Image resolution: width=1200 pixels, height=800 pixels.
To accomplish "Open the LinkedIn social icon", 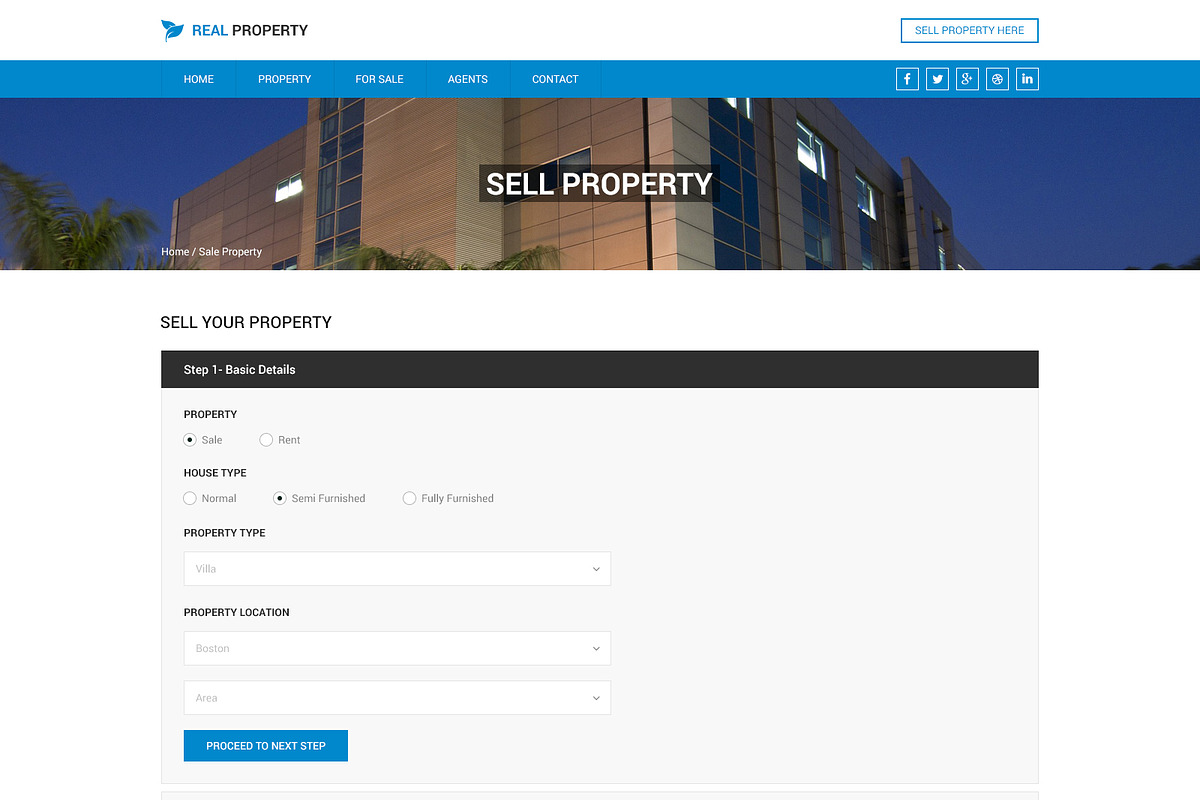I will (1027, 79).
